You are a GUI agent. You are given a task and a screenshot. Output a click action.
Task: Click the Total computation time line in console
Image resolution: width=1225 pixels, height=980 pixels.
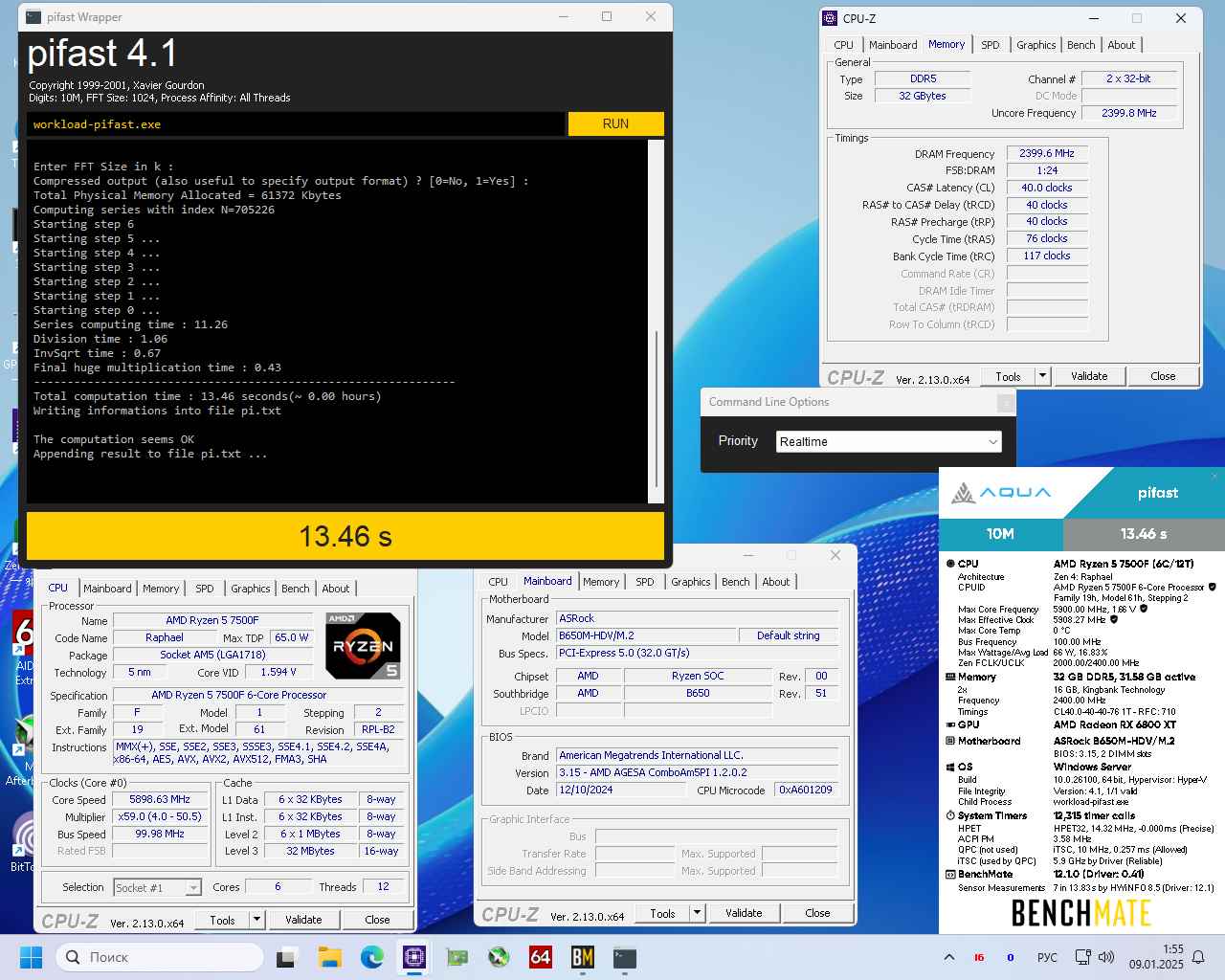click(x=208, y=396)
